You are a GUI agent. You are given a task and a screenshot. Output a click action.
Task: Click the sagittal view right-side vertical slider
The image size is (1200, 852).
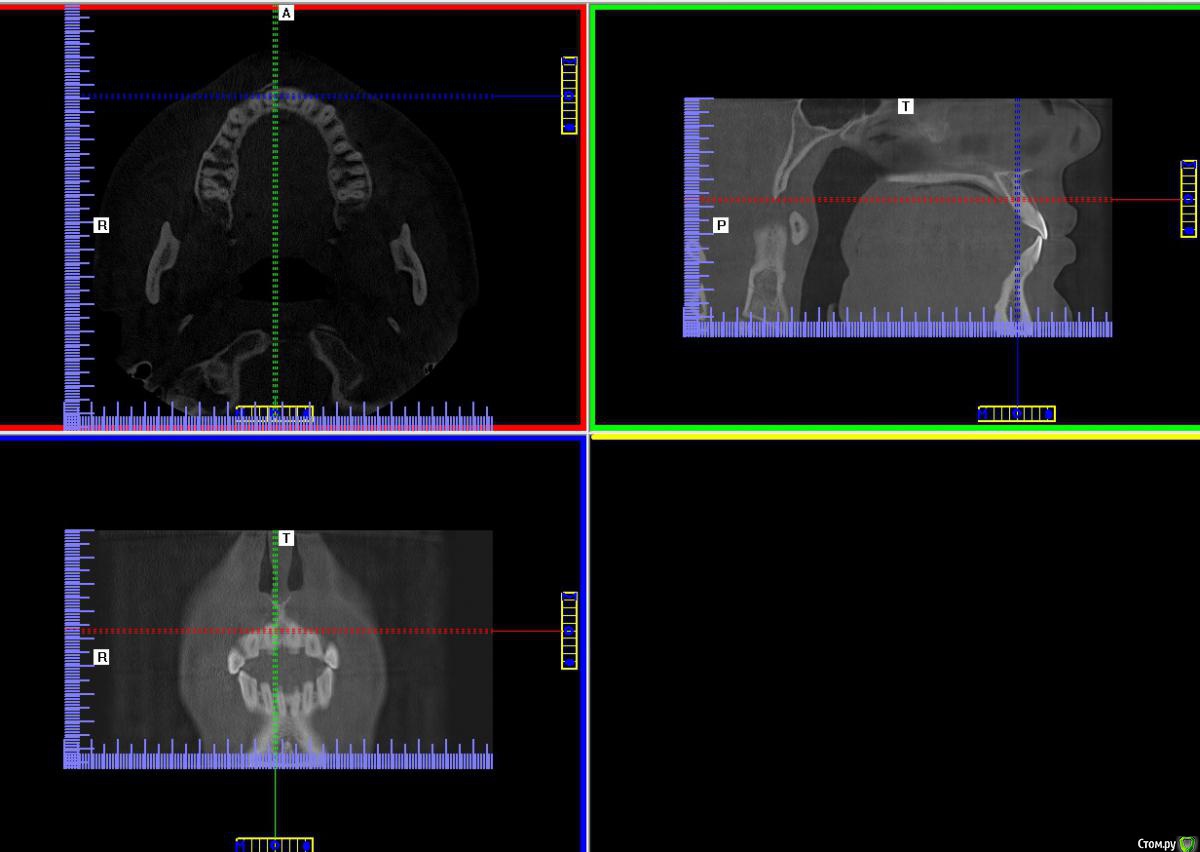coord(1188,199)
